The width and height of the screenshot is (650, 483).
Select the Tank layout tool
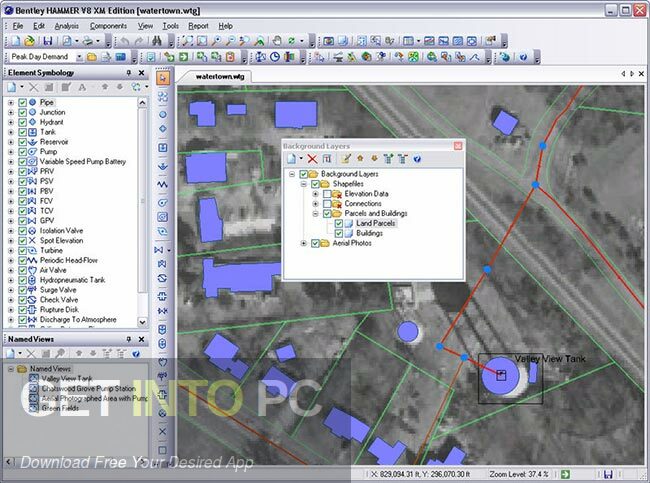tap(163, 148)
